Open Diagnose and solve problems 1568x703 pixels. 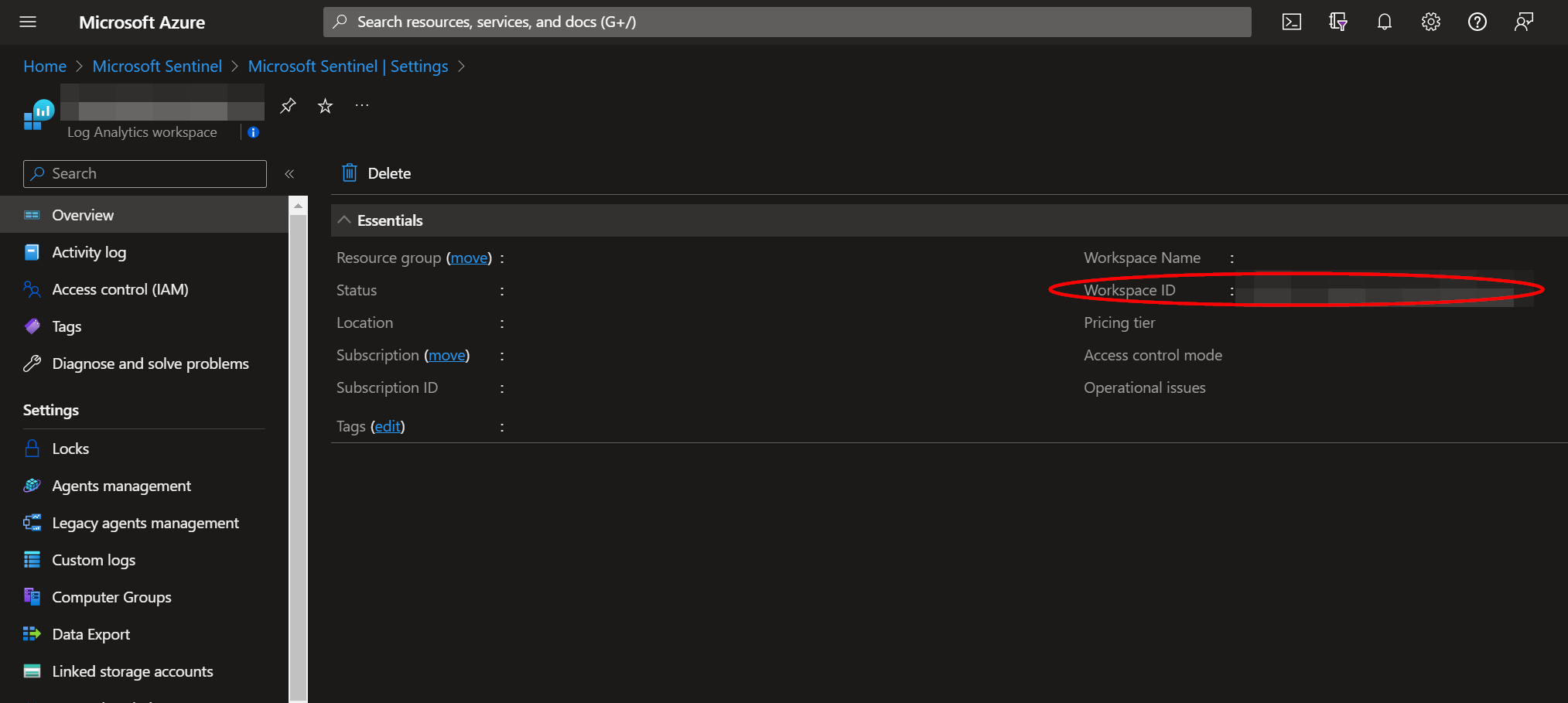(x=144, y=363)
